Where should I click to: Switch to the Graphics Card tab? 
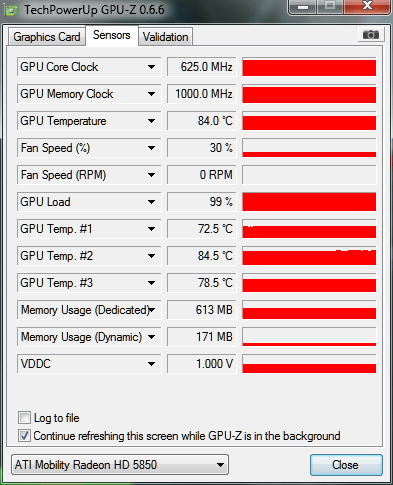tap(47, 36)
